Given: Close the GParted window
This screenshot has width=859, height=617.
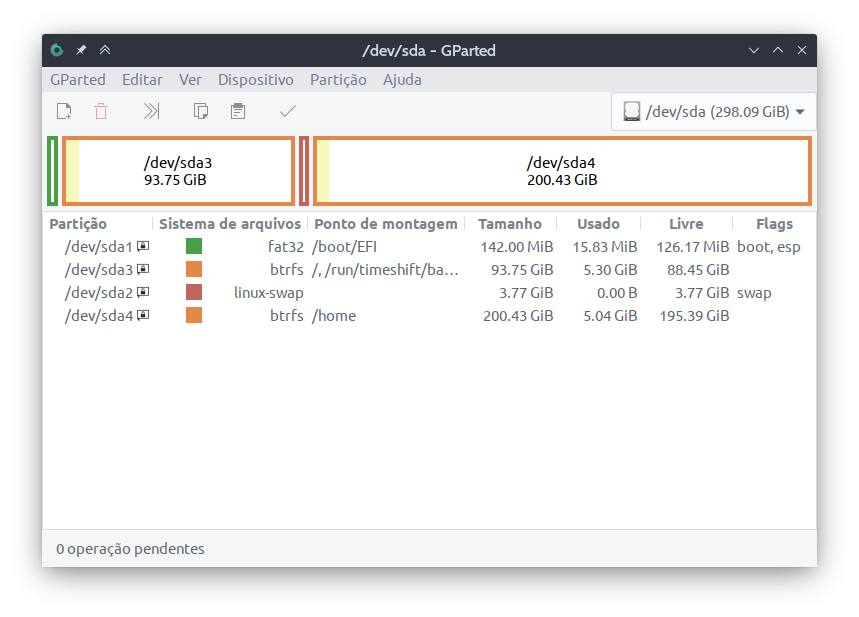Looking at the screenshot, I should 802,50.
